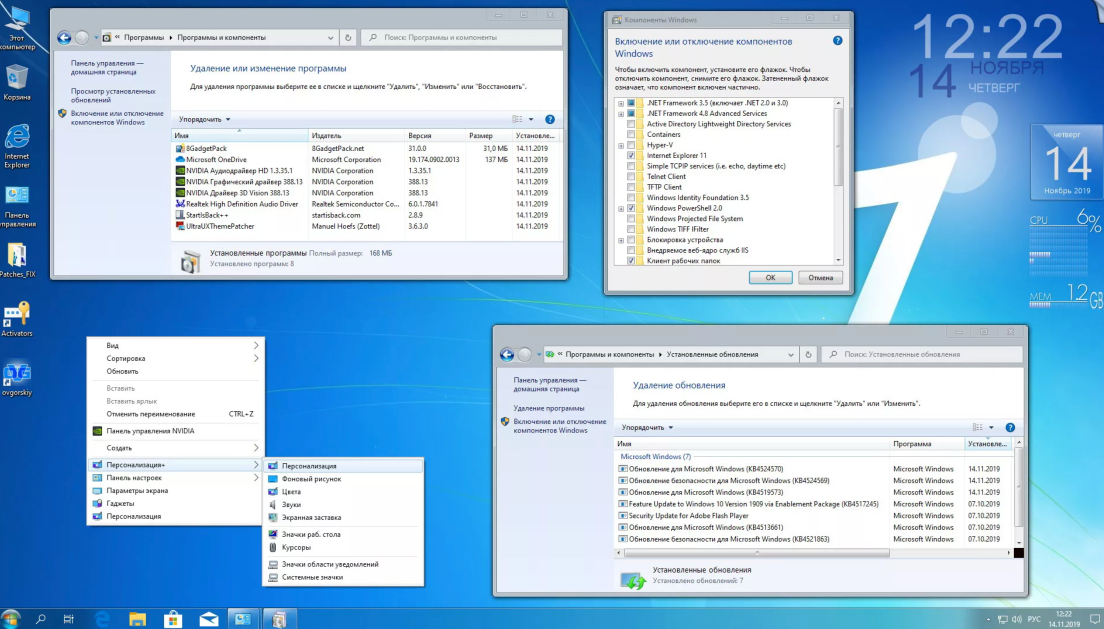The height and width of the screenshot is (629, 1104).
Task: Enable the Telnet Client checkbox
Action: pyautogui.click(x=631, y=177)
